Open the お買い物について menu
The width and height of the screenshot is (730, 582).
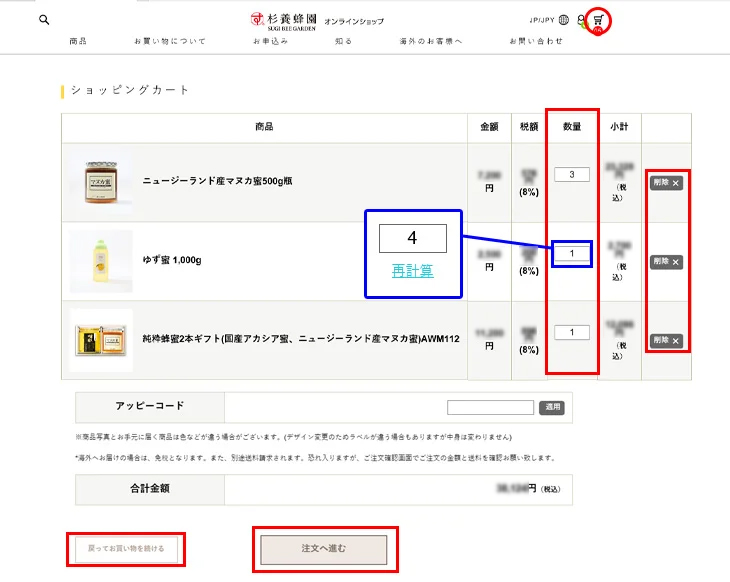tap(169, 41)
